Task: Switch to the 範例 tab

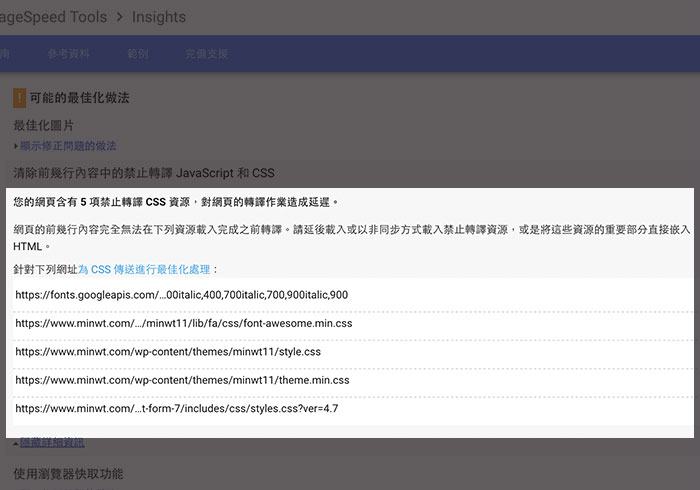Action: click(137, 54)
